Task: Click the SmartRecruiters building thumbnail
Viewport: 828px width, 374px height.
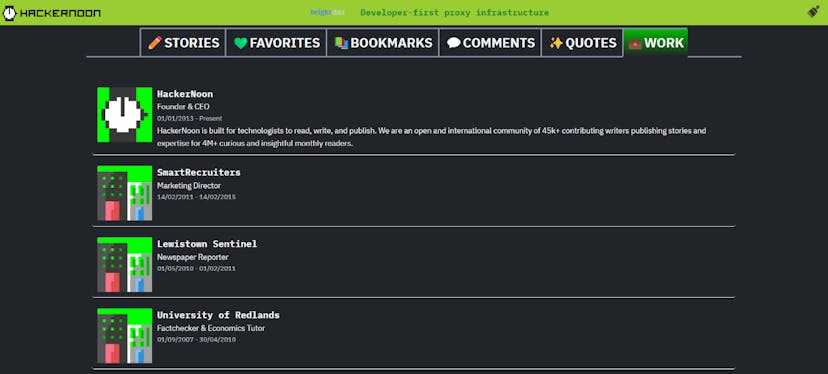Action: [125, 193]
